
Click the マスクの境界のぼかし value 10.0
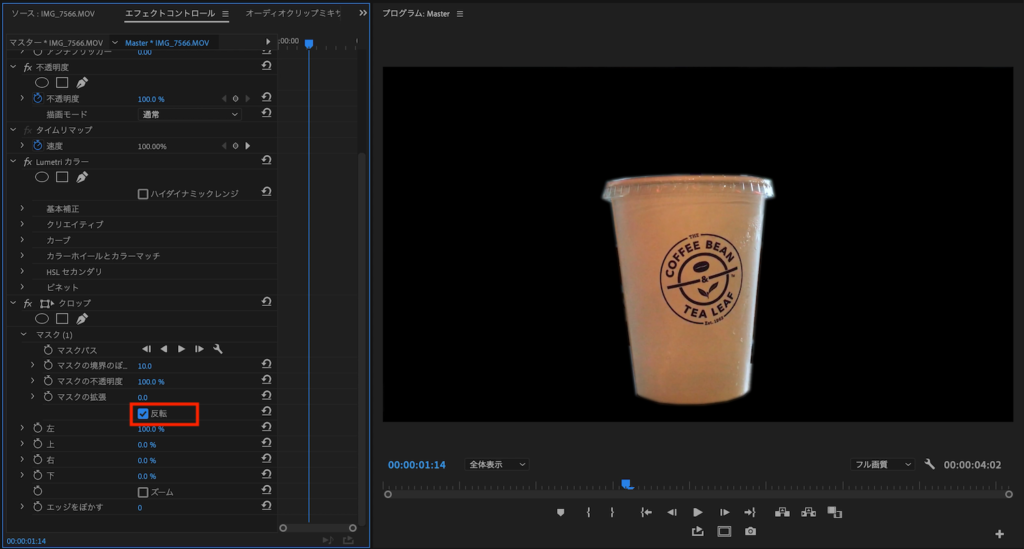pyautogui.click(x=145, y=366)
